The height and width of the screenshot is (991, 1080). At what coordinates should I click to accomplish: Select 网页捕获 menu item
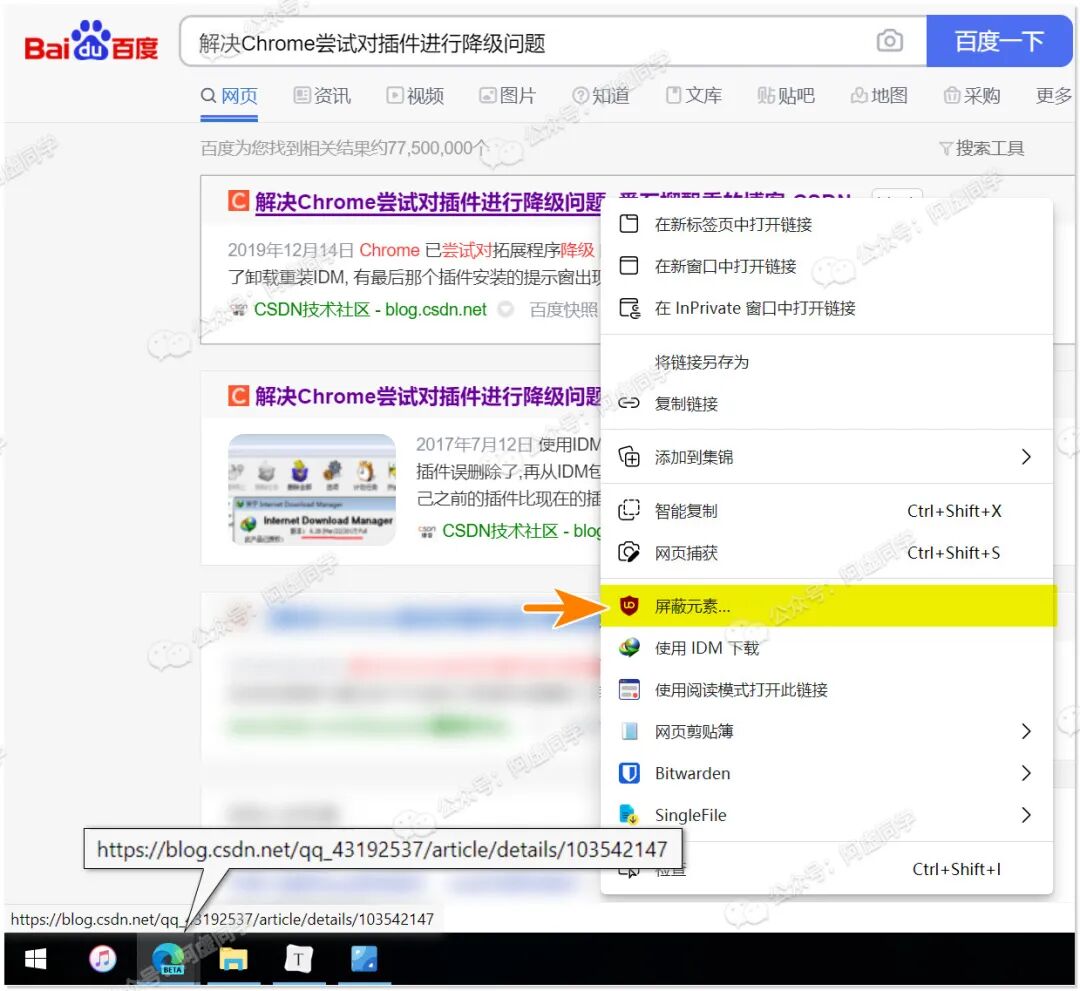coord(827,553)
